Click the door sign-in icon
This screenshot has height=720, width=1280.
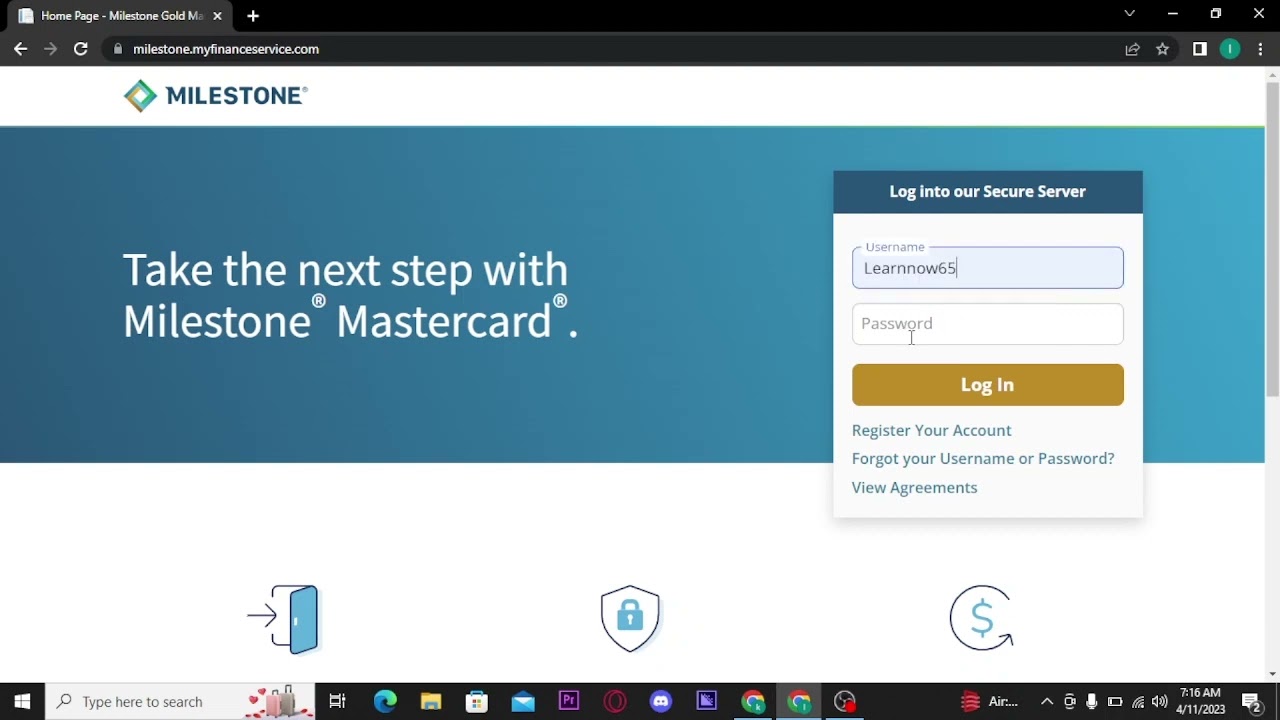pos(283,619)
